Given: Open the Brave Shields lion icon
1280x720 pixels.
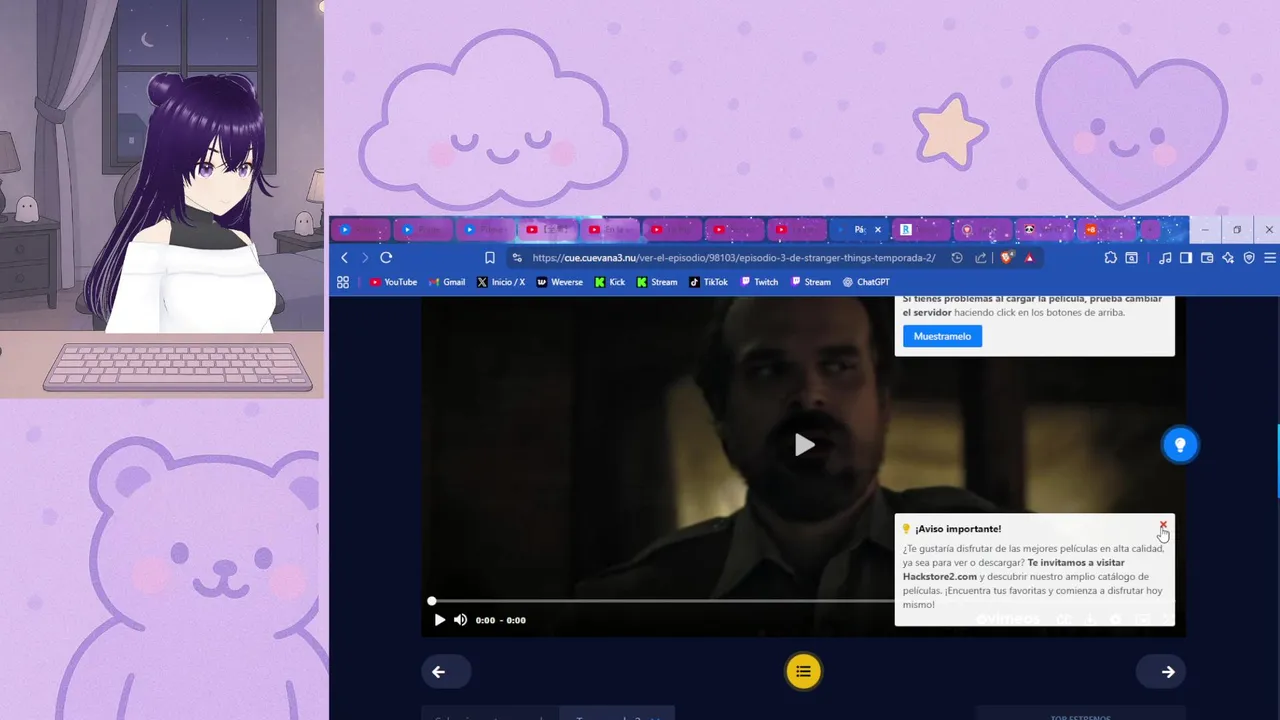Looking at the screenshot, I should 1007,258.
